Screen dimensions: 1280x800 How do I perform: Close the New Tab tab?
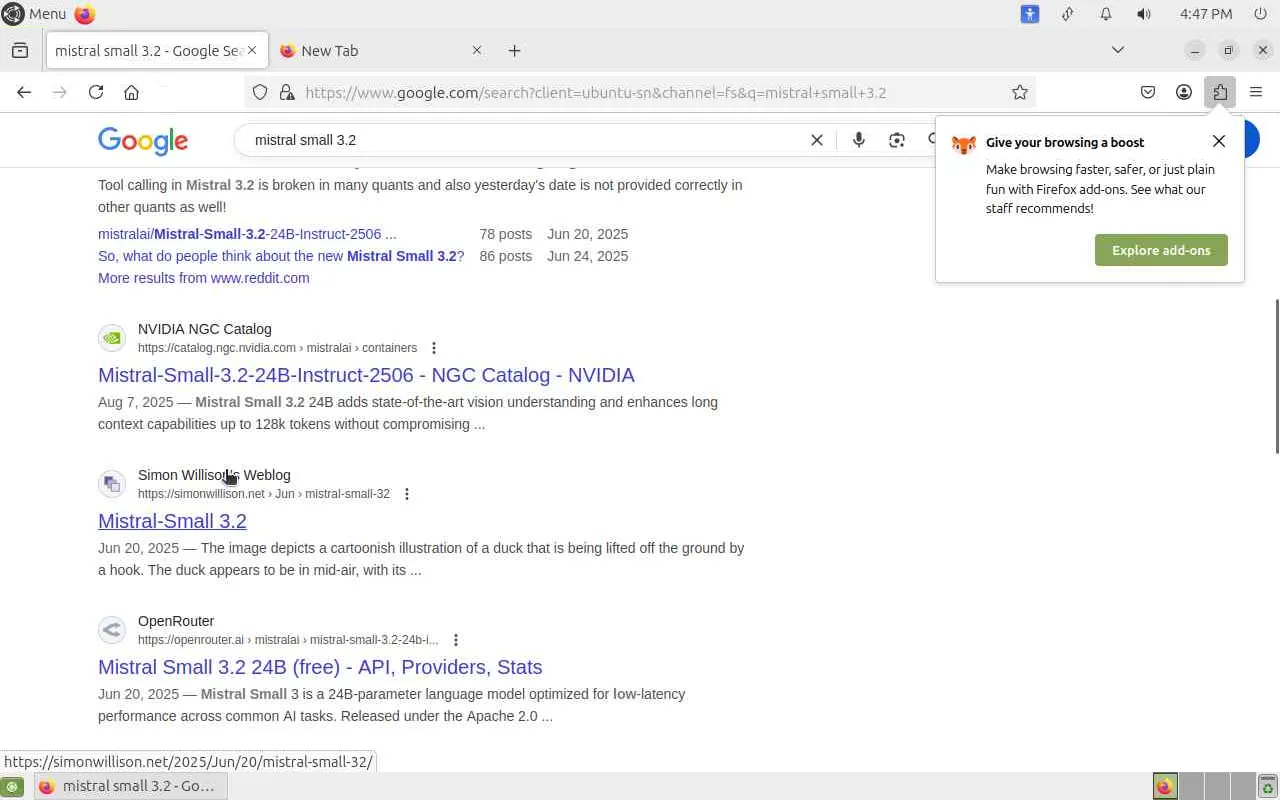click(x=477, y=50)
